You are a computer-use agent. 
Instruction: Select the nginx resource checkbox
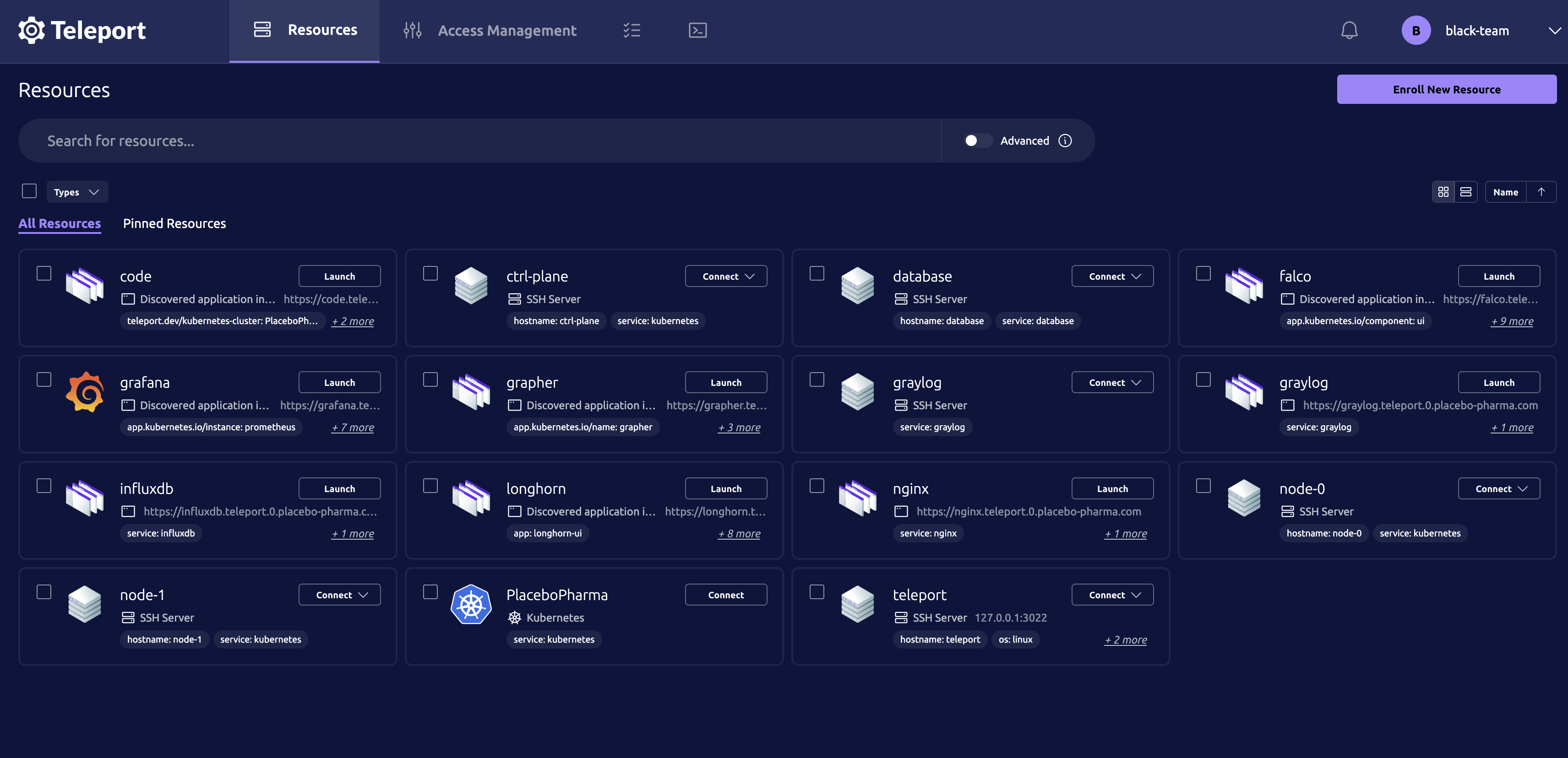point(817,486)
